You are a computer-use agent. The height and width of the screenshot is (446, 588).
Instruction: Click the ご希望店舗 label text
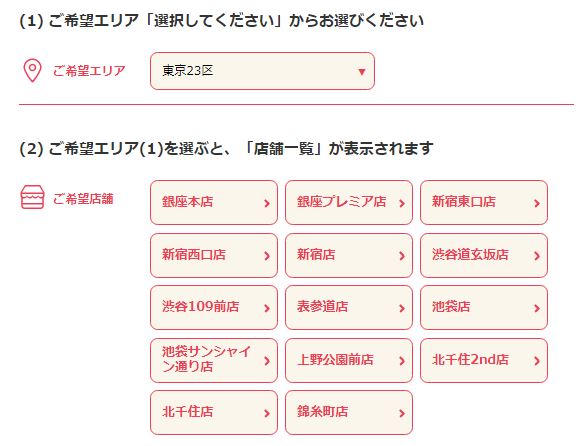[x=83, y=198]
